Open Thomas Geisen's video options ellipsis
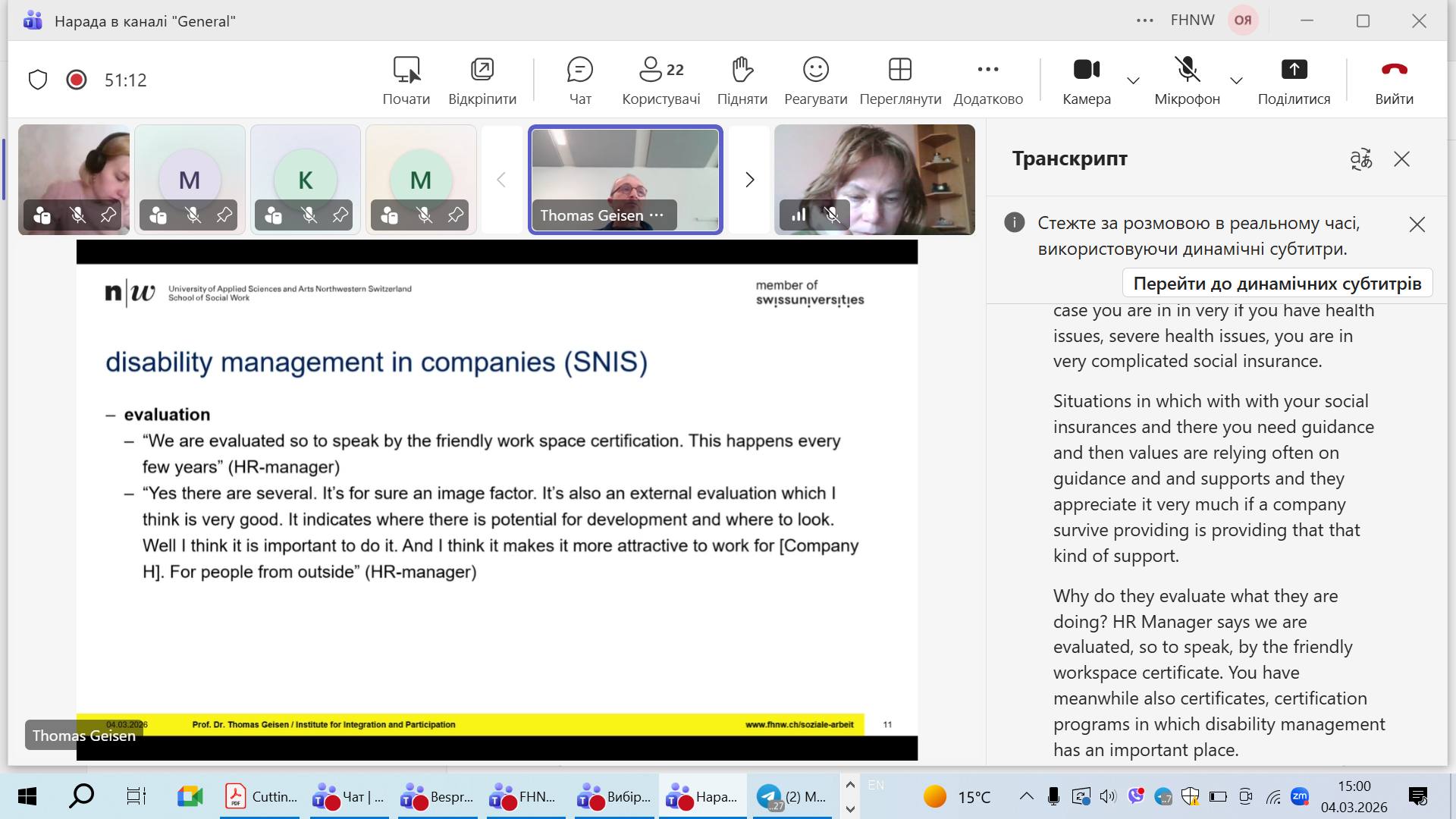 [x=657, y=215]
